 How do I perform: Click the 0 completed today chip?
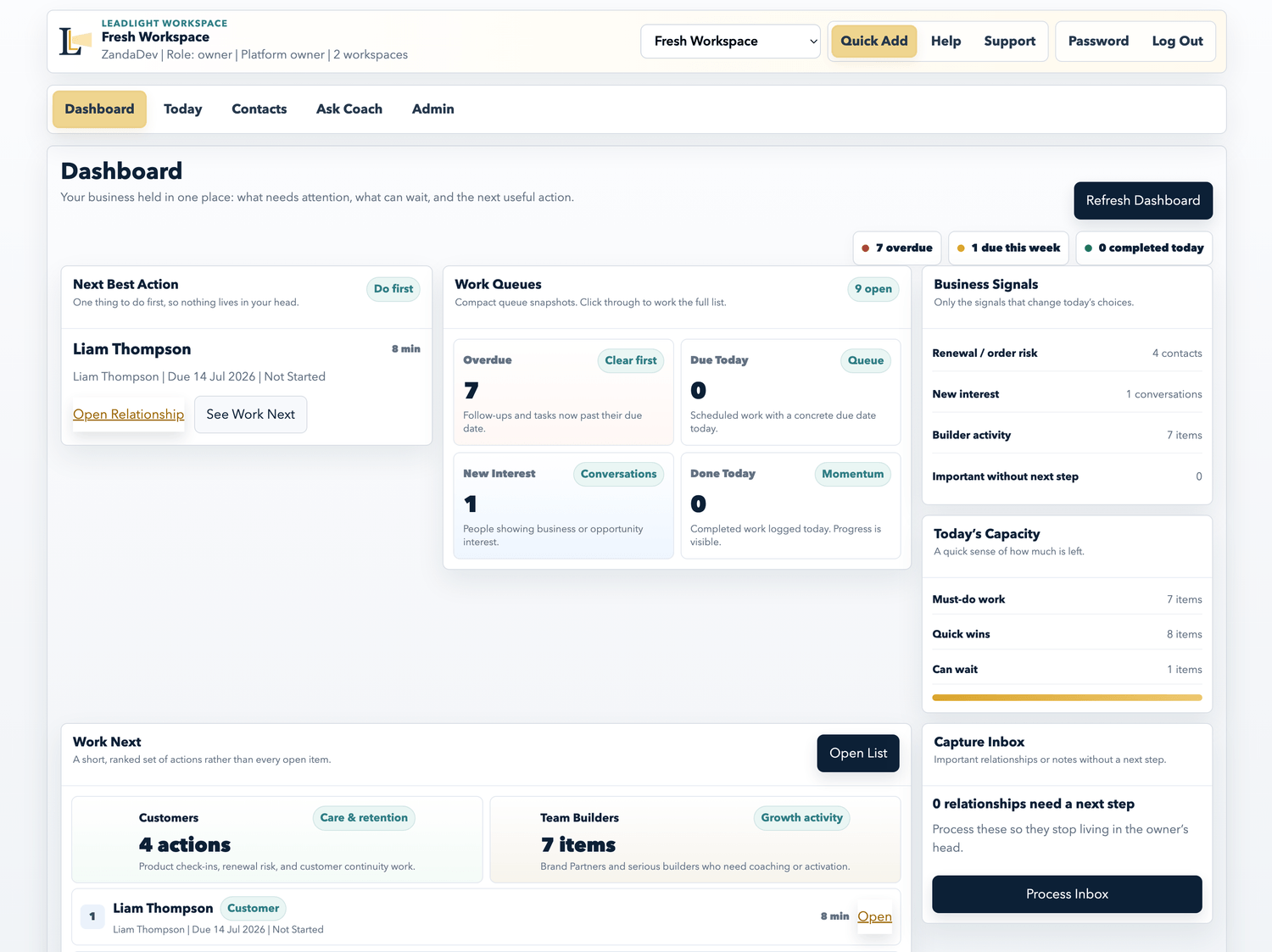(1144, 248)
